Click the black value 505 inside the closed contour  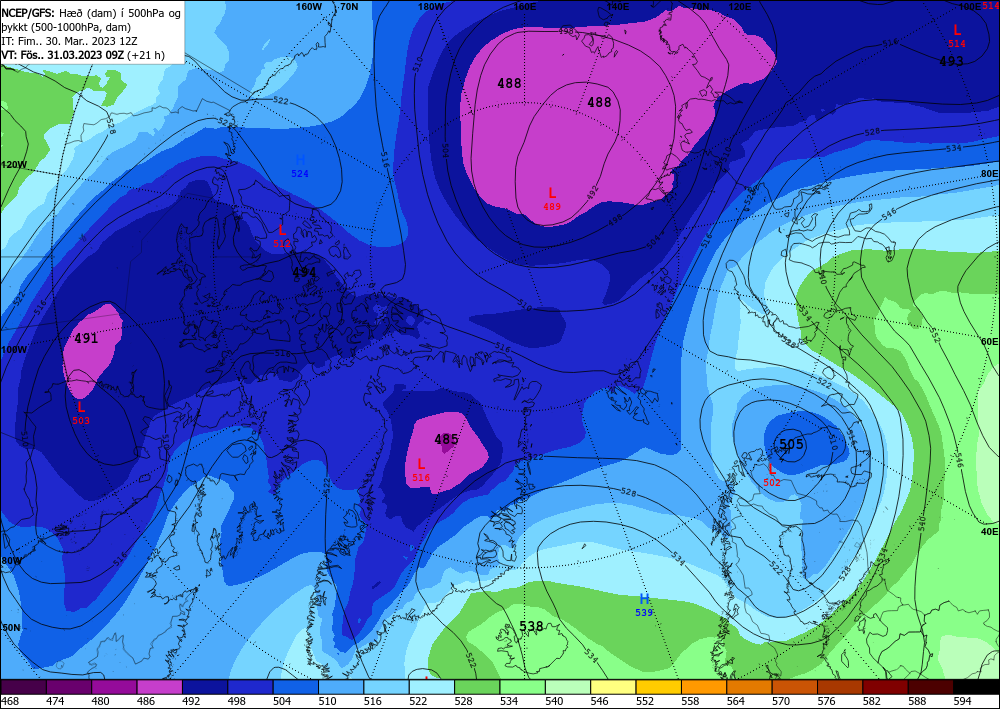[791, 444]
